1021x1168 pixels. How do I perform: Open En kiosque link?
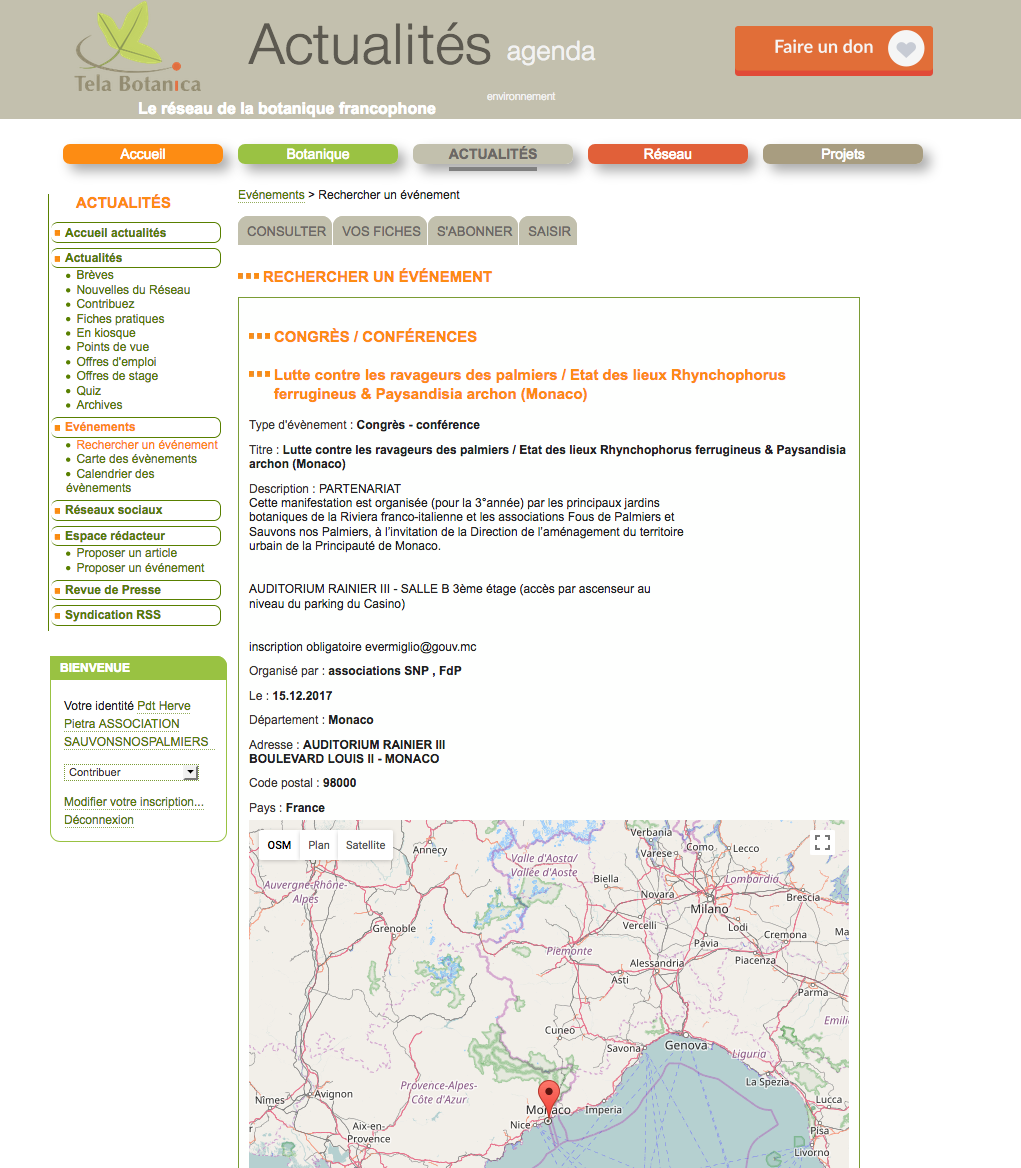[106, 333]
